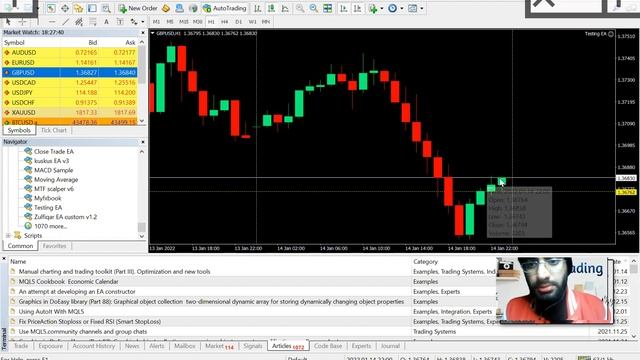Image resolution: width=640 pixels, height=360 pixels.
Task: Open the Data Window icon
Action: 65,8
